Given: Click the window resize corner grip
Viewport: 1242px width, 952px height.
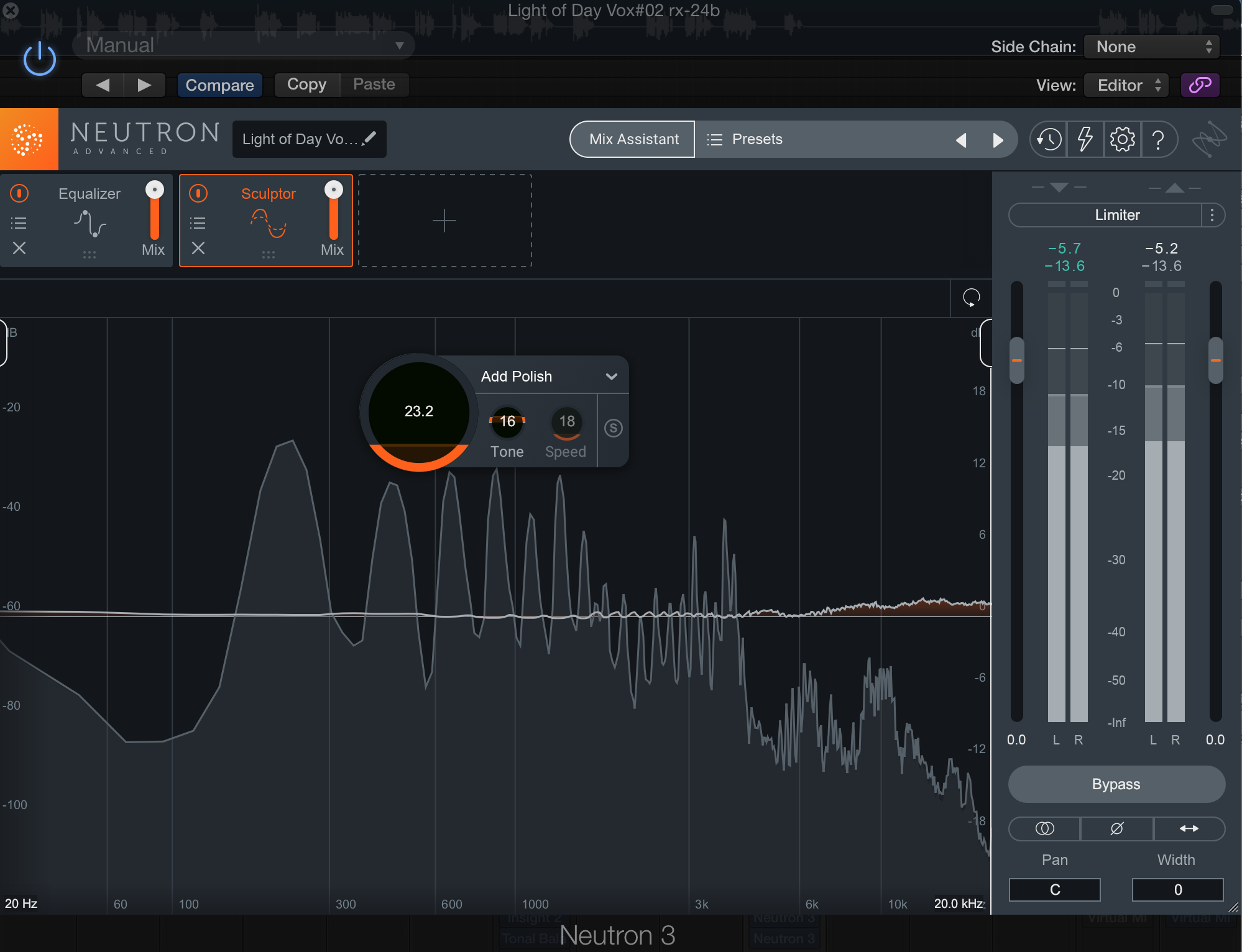Looking at the screenshot, I should [1233, 907].
